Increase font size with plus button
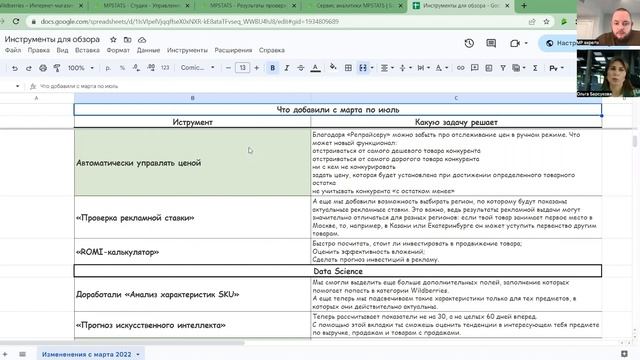This screenshot has height=360, width=640. [x=257, y=68]
